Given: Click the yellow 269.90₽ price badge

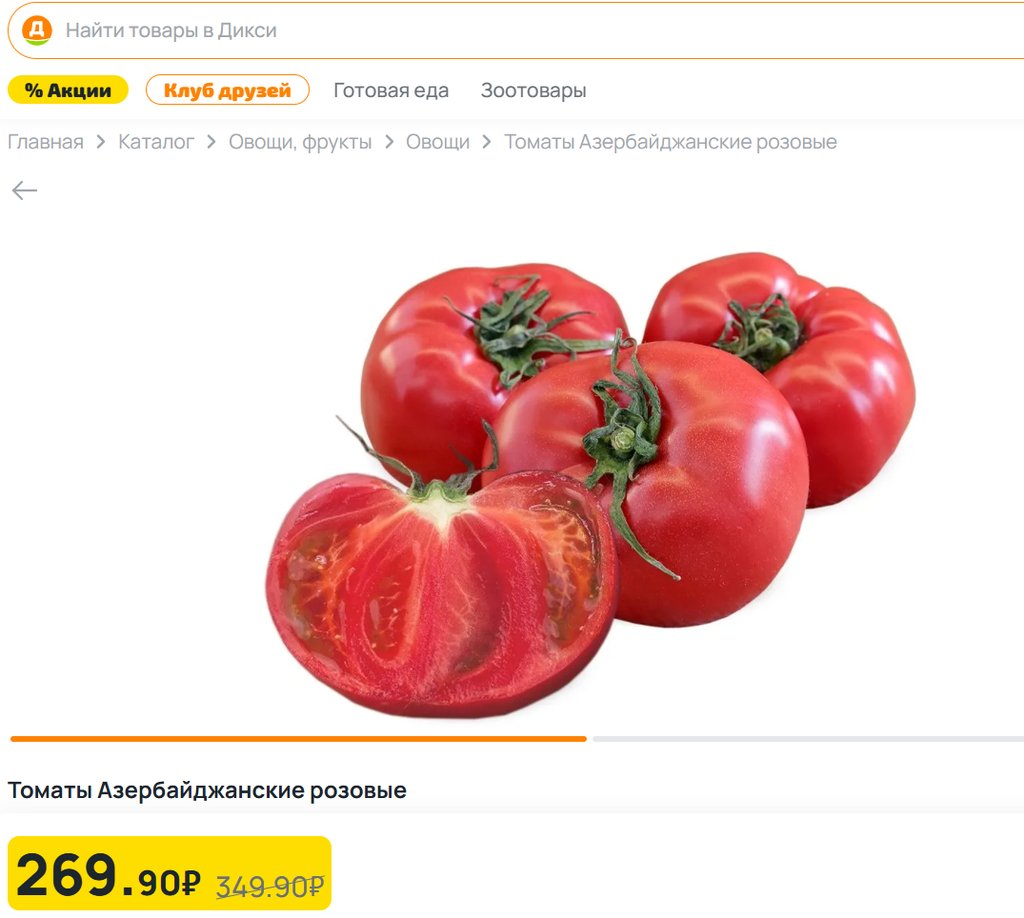Looking at the screenshot, I should point(170,873).
